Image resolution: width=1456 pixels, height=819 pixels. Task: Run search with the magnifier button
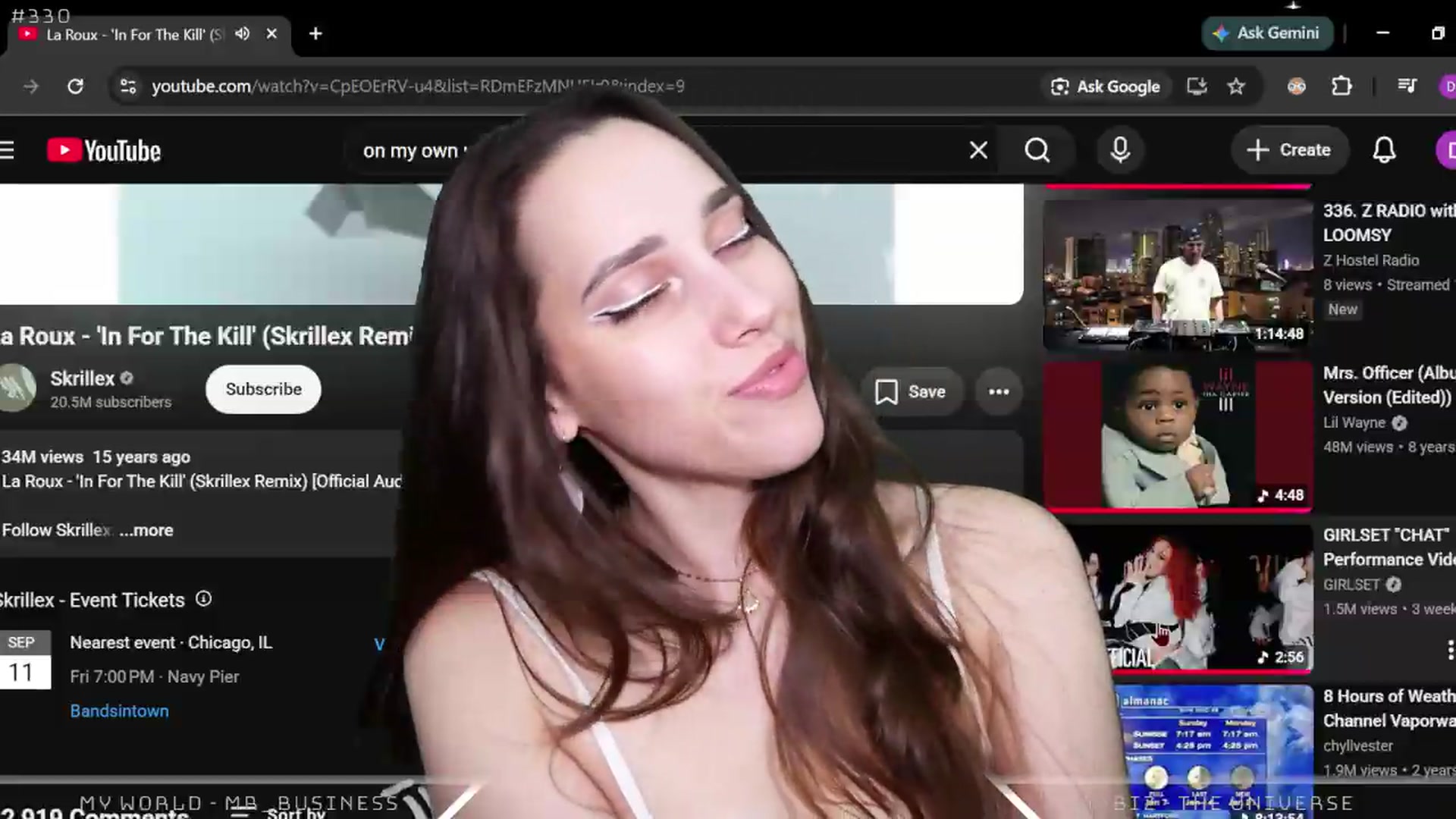[x=1037, y=150]
